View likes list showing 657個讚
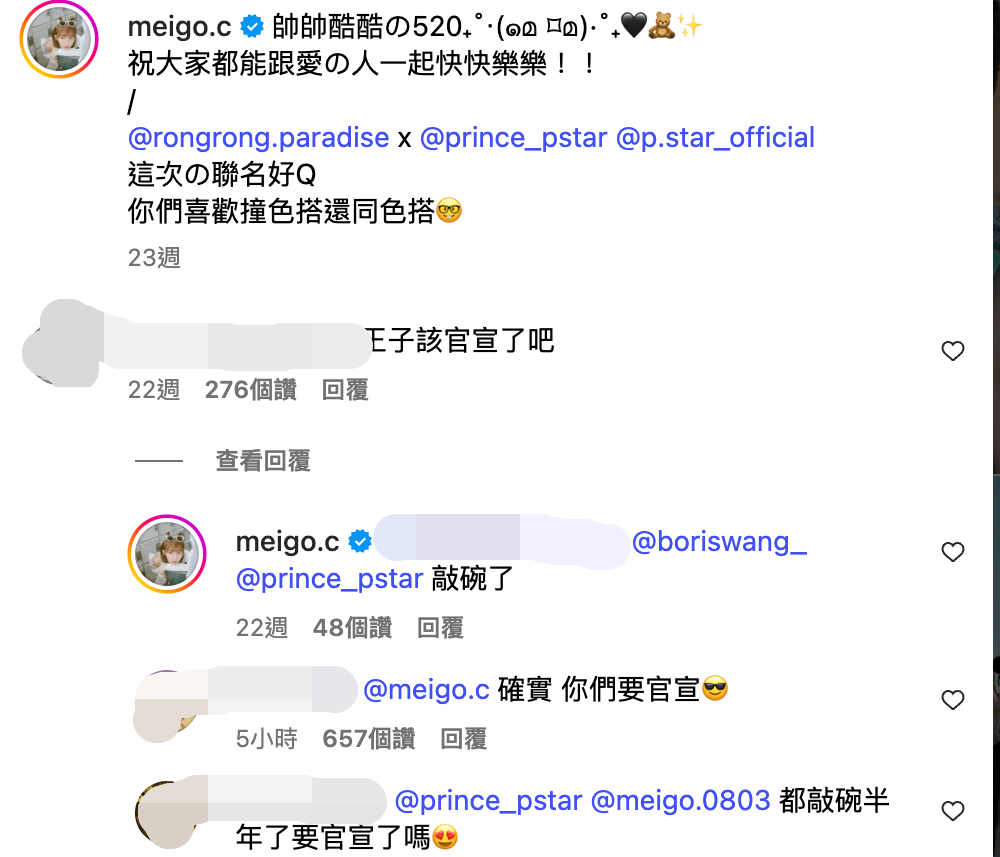1000x857 pixels. [369, 739]
